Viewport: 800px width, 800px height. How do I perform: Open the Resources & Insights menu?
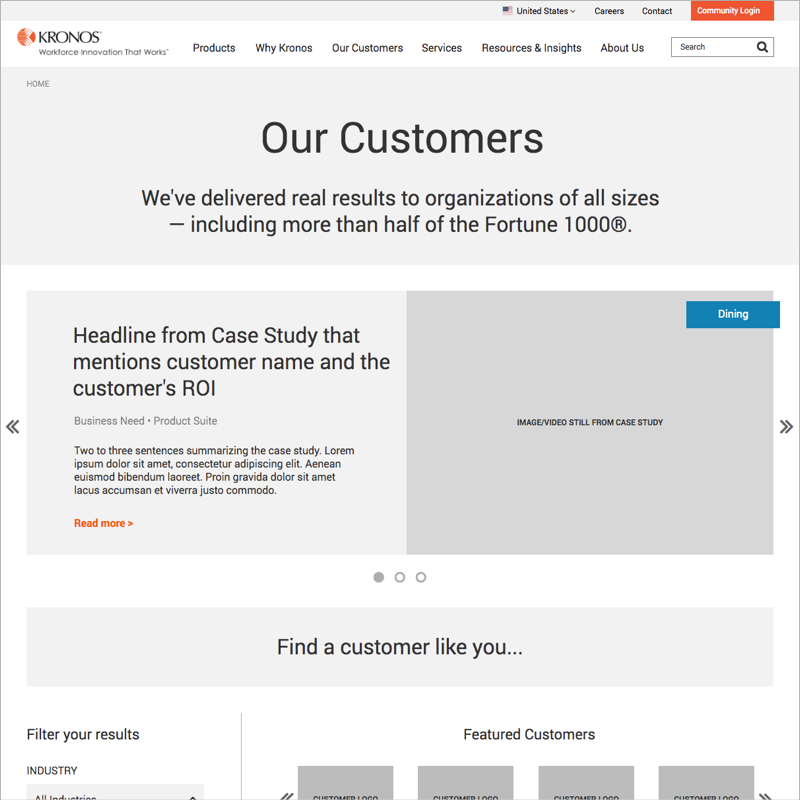click(x=531, y=48)
